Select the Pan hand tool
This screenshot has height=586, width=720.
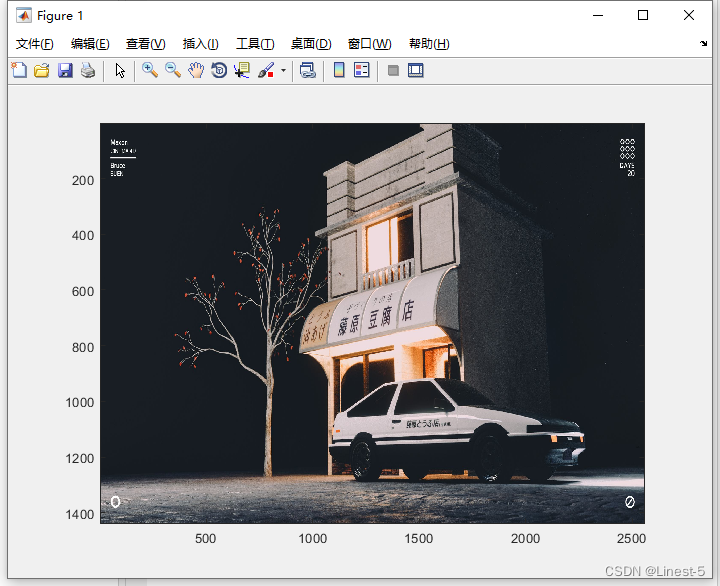[196, 70]
